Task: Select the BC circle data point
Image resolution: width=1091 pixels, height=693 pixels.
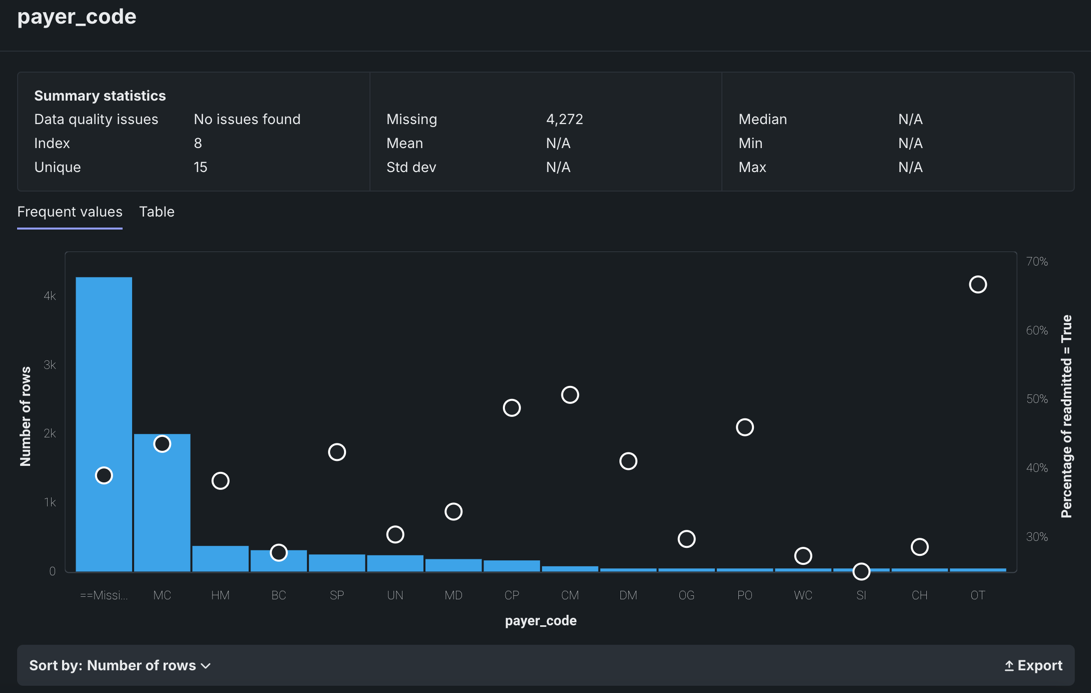Action: click(x=279, y=552)
